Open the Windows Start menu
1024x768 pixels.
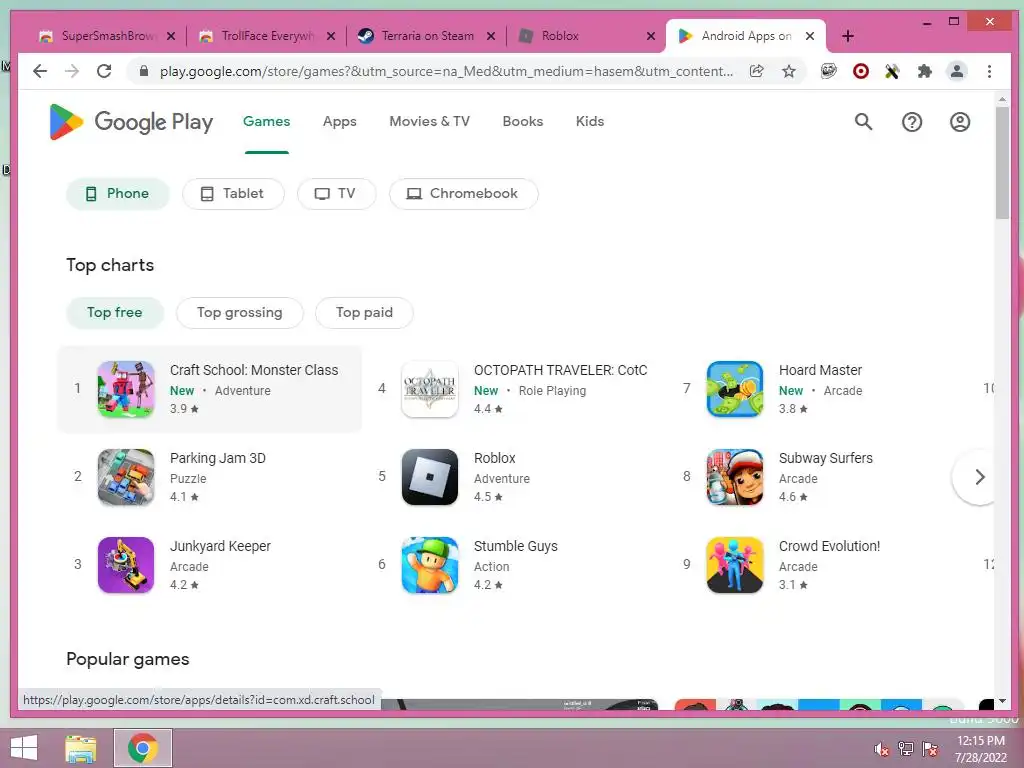pyautogui.click(x=24, y=748)
